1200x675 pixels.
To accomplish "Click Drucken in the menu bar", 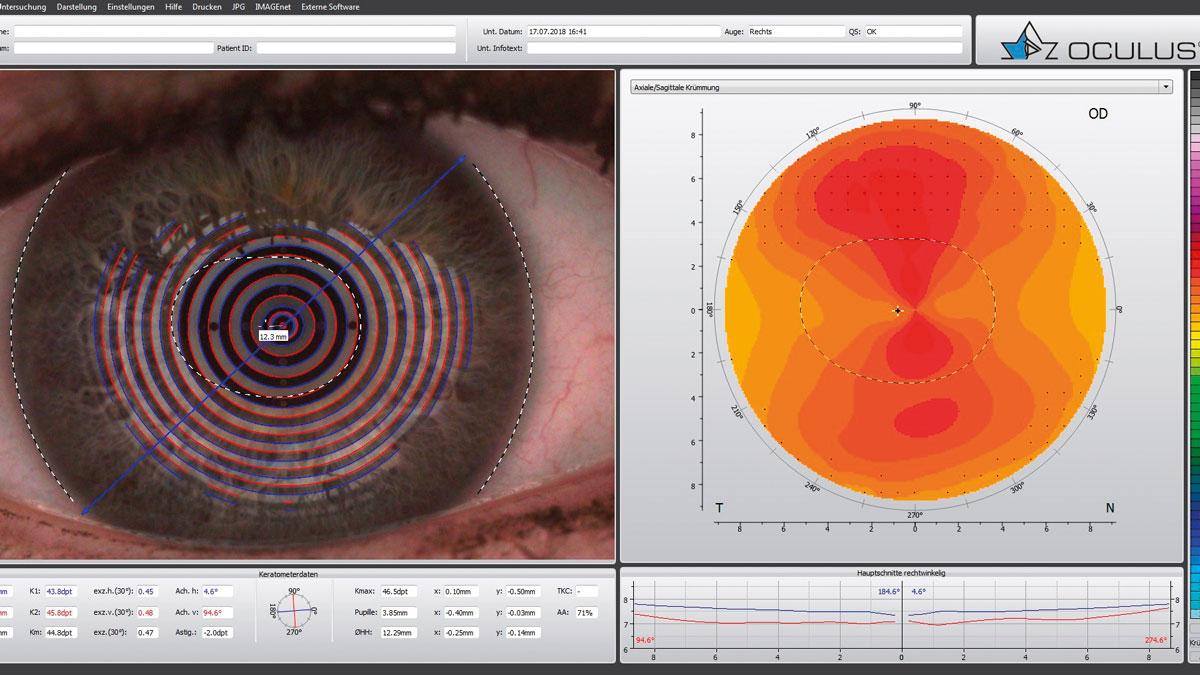I will click(x=207, y=7).
